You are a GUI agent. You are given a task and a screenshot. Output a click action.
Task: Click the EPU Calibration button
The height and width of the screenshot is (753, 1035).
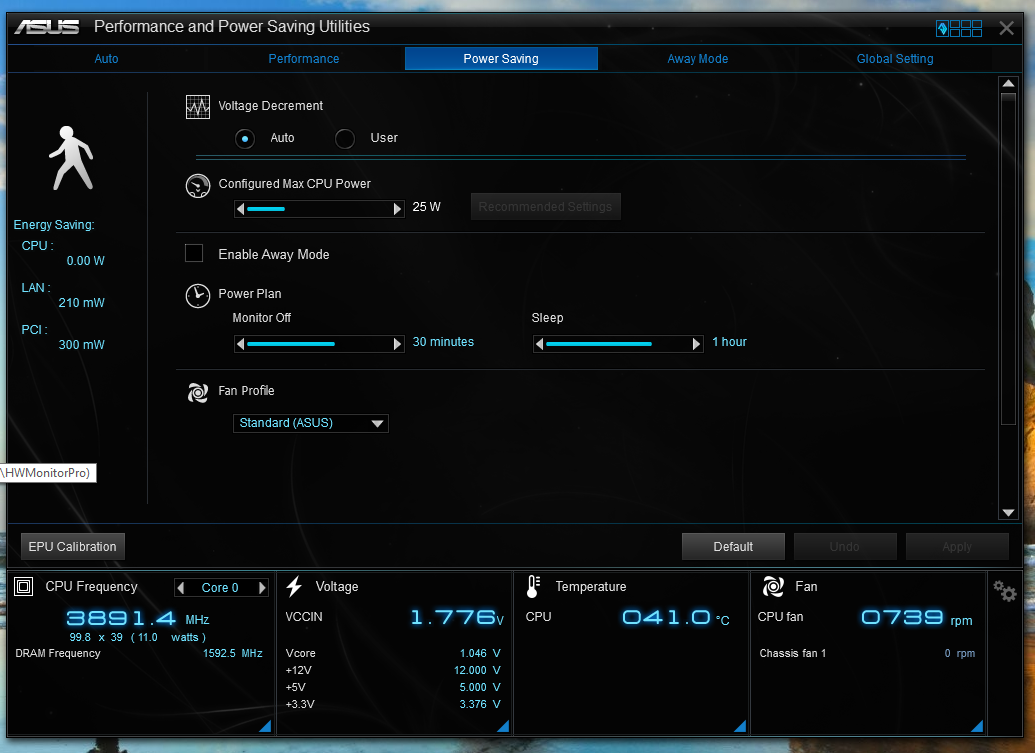point(73,546)
